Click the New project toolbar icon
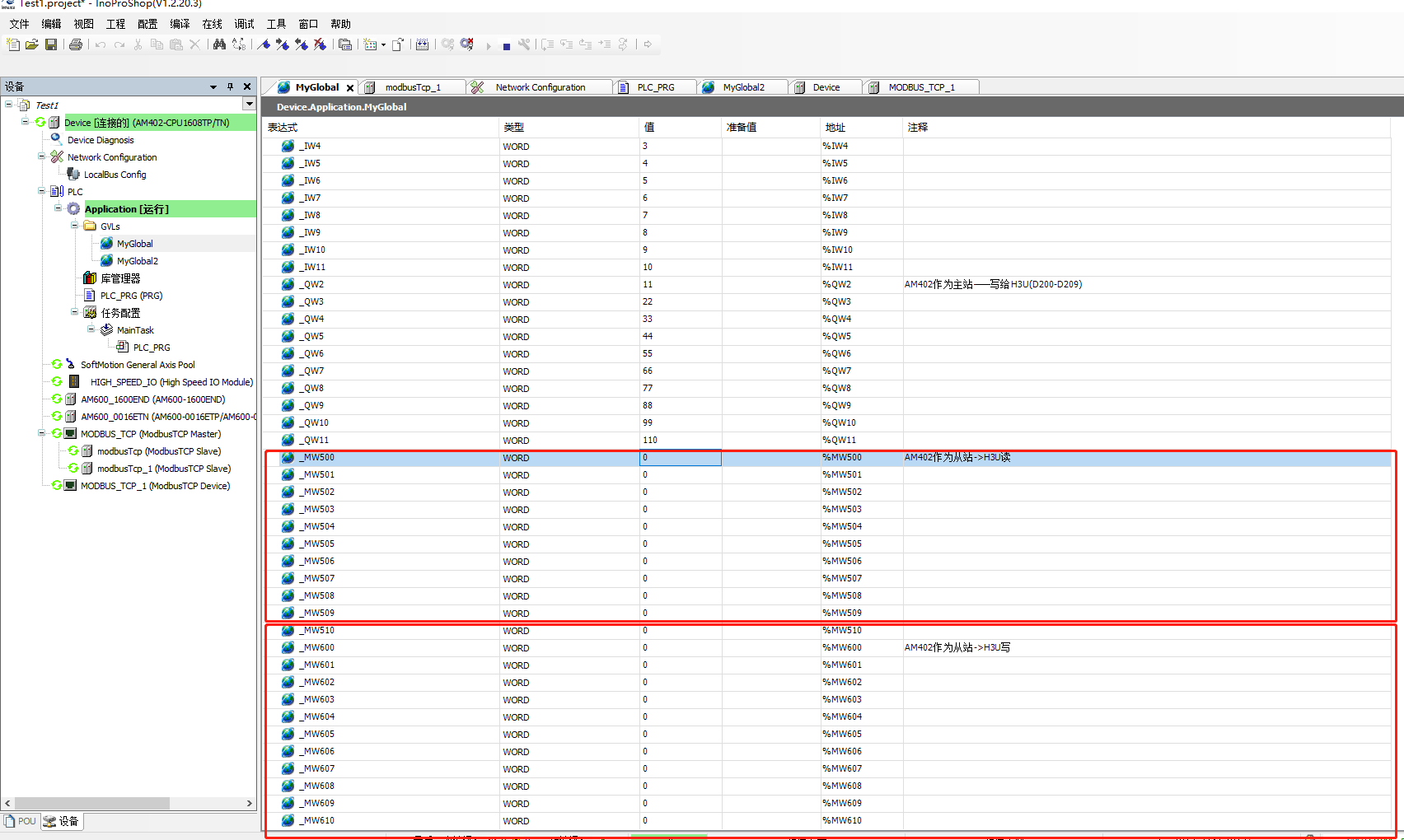 [x=14, y=44]
